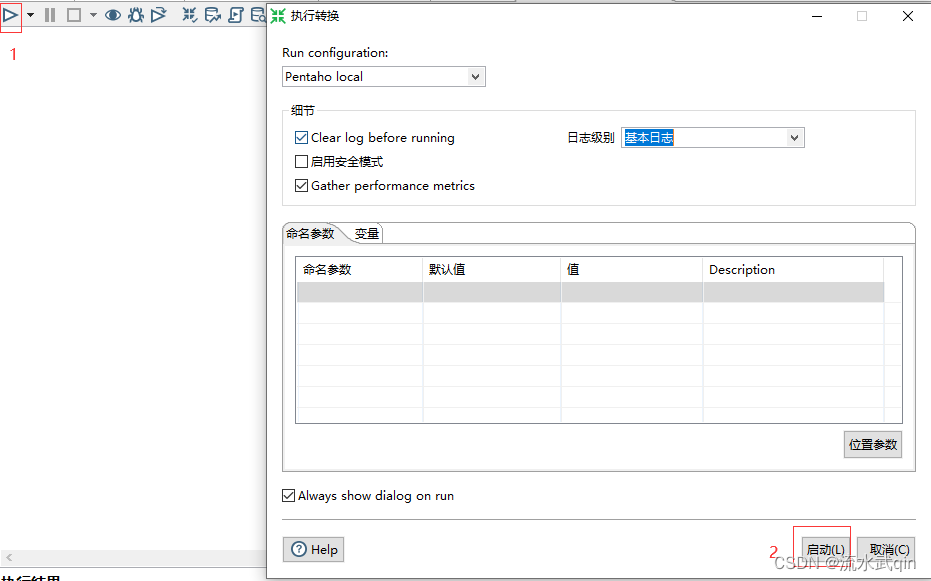Click the 值 column header
This screenshot has height=581, width=931.
point(632,269)
